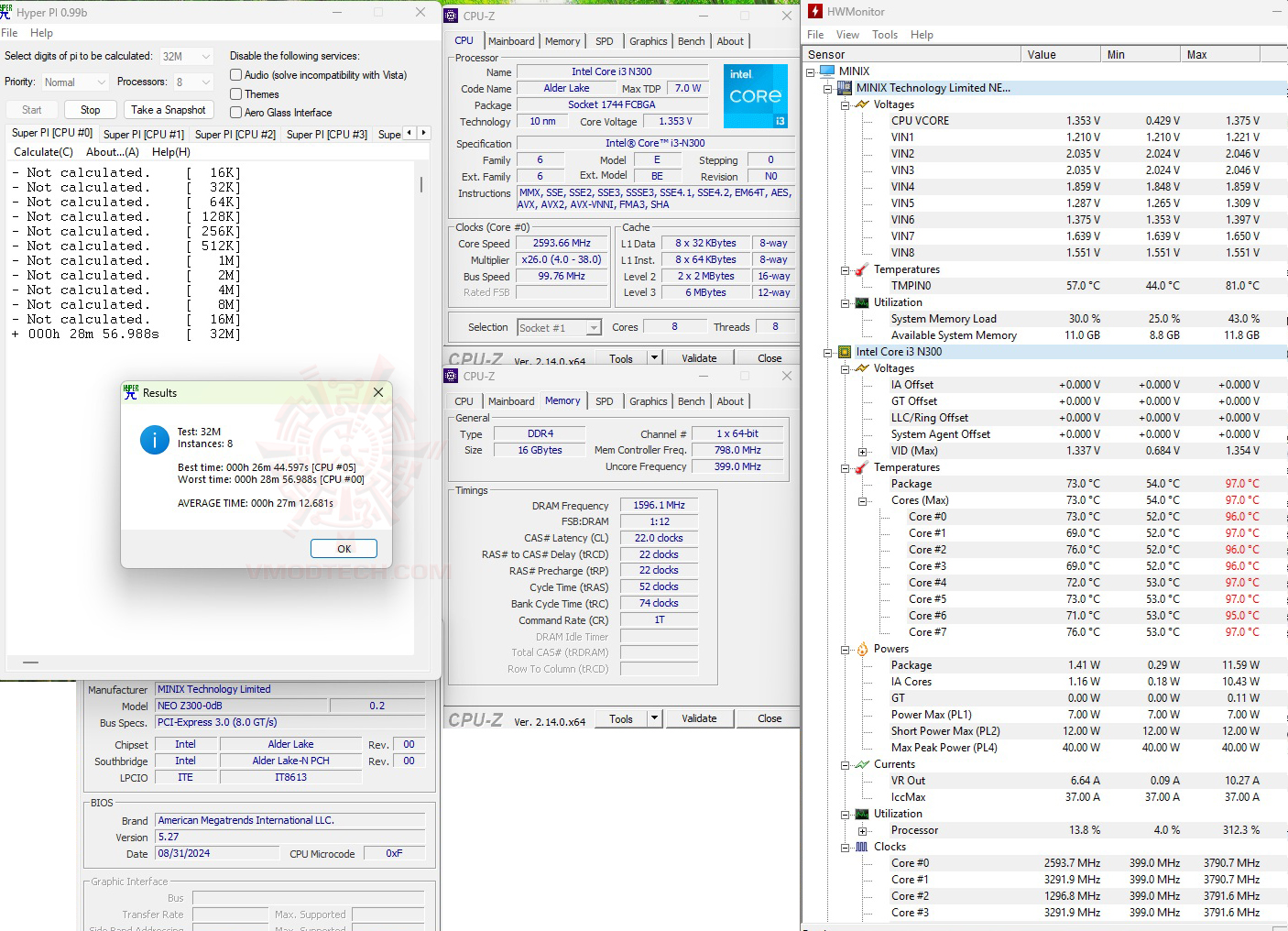Click the Hyper PI title bar icon

pyautogui.click(x=5, y=12)
